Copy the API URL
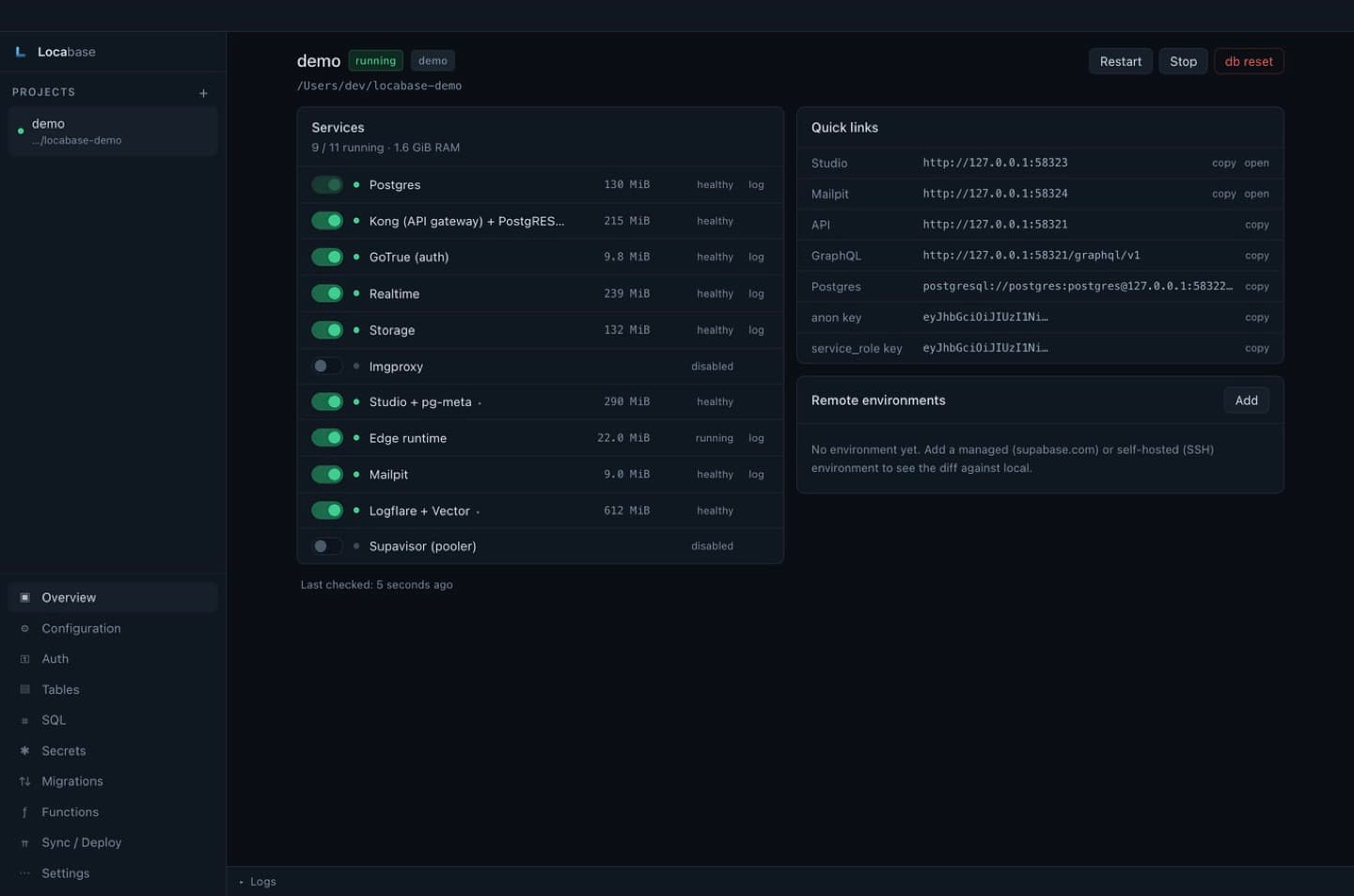 click(1257, 225)
